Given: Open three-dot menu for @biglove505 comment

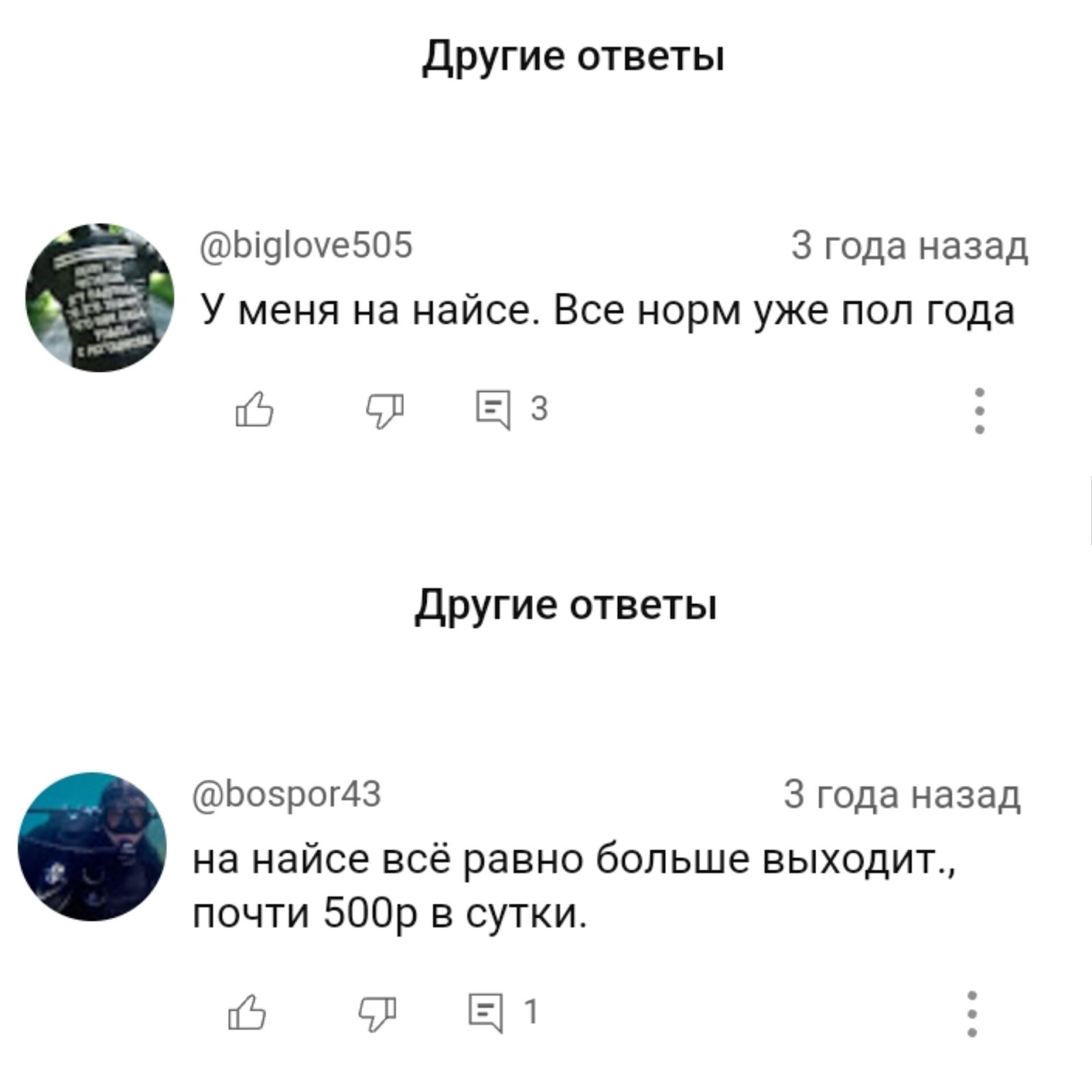Looking at the screenshot, I should (979, 411).
